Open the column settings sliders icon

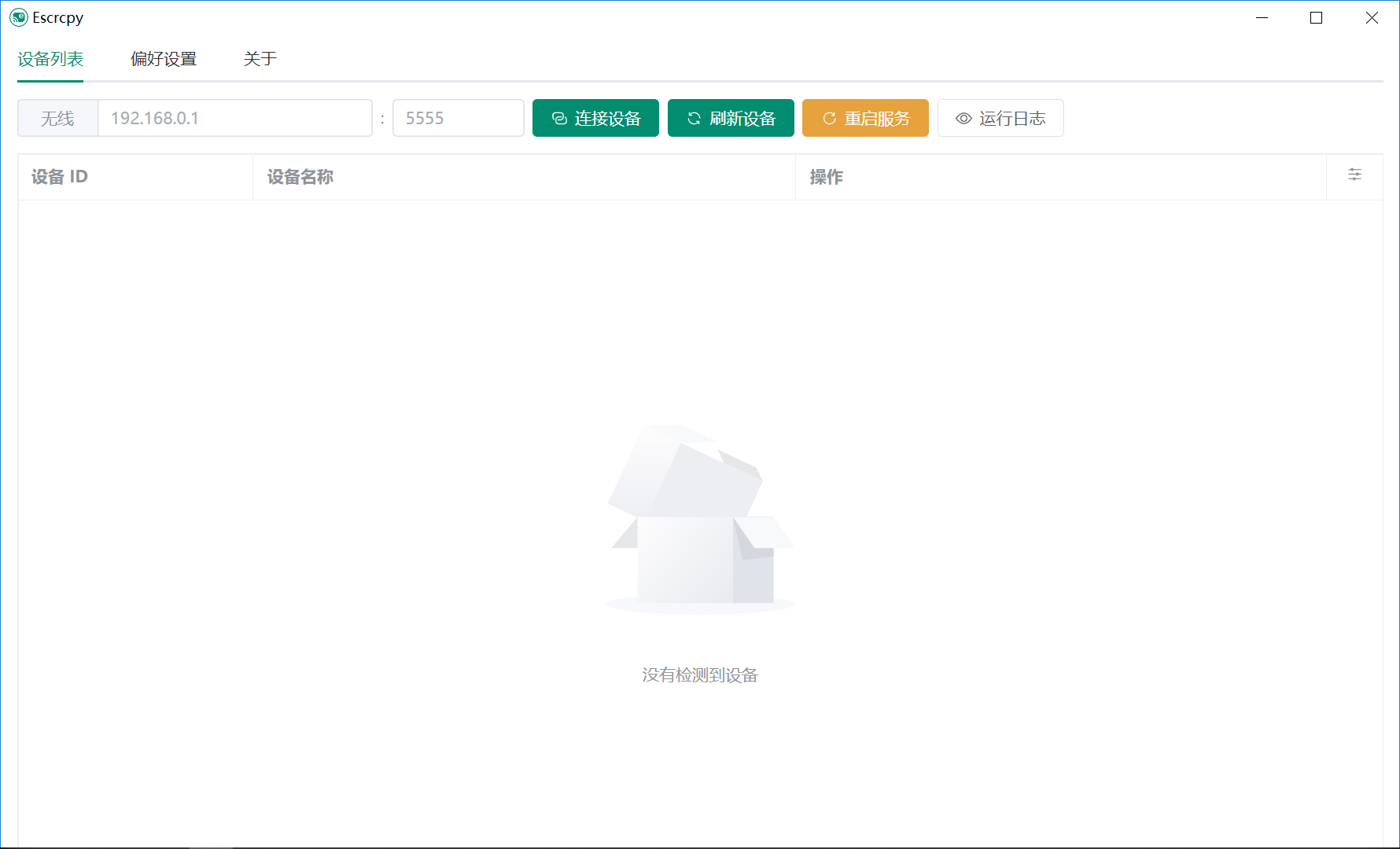coord(1354,175)
